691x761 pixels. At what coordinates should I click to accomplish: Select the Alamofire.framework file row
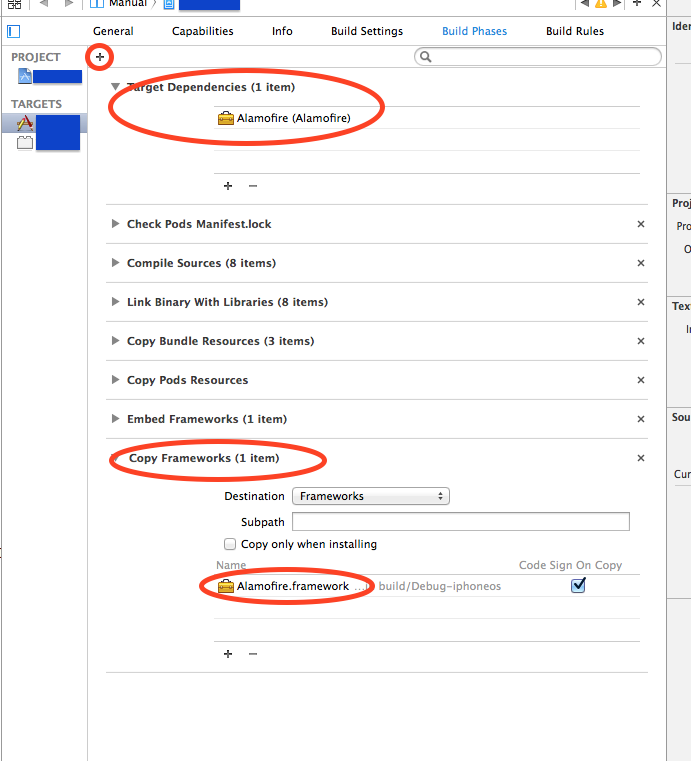click(427, 586)
